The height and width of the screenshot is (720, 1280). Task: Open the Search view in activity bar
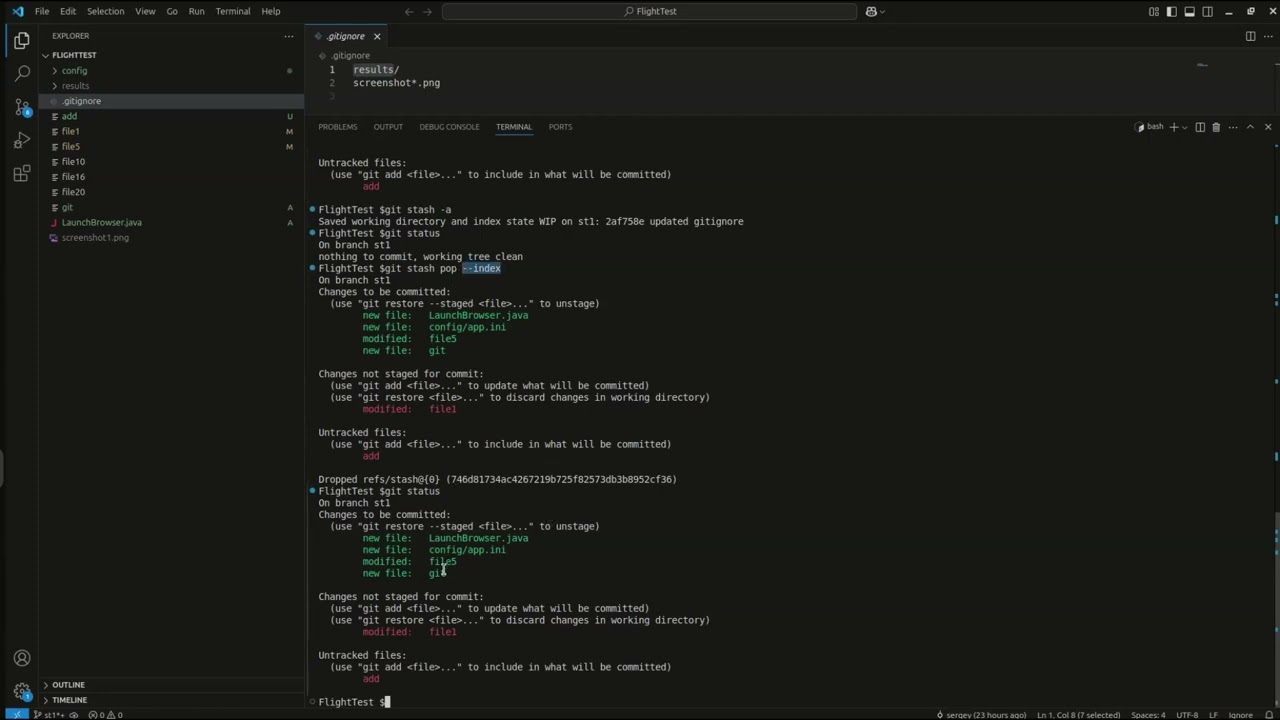22,74
